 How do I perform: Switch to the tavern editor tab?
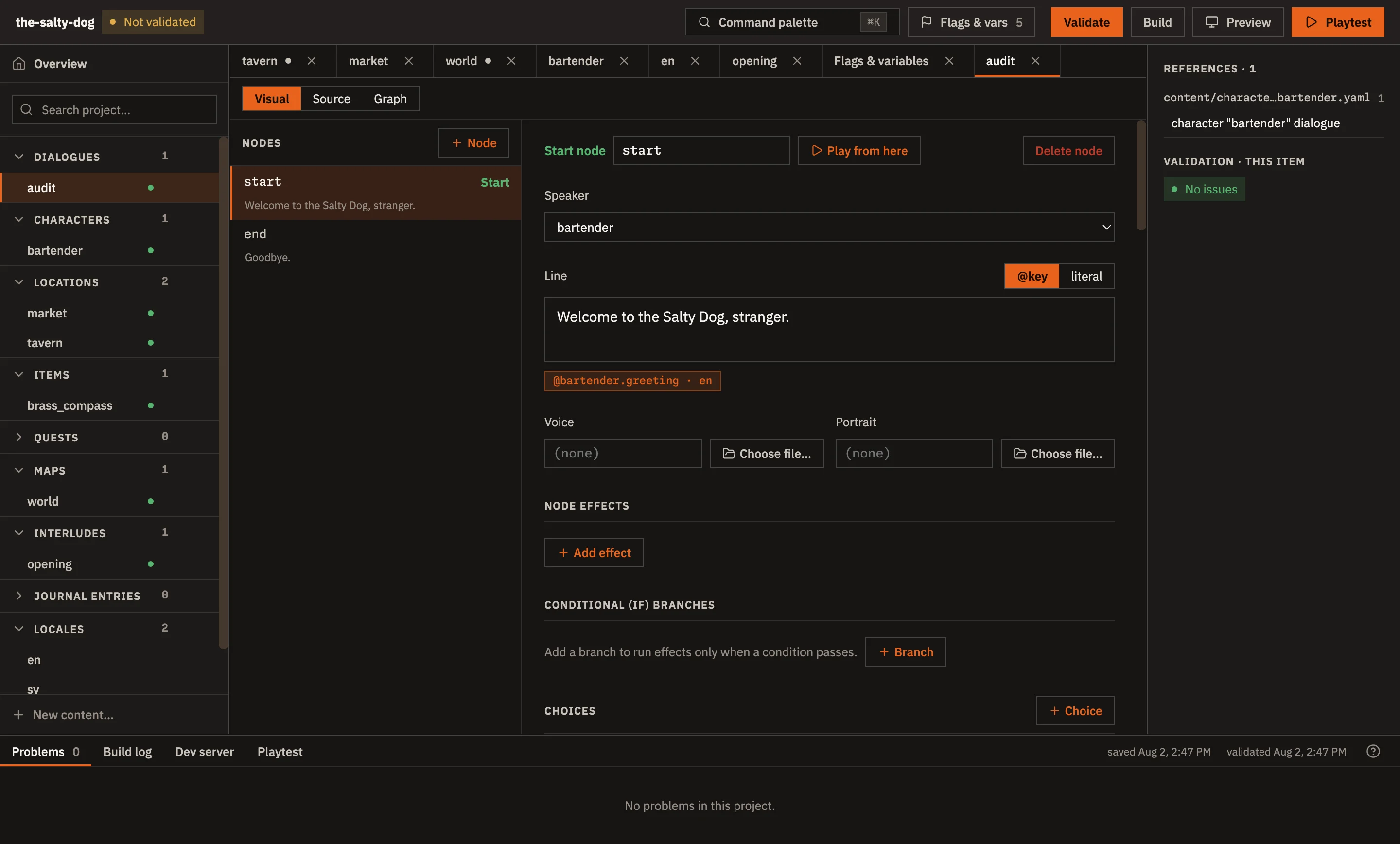260,61
